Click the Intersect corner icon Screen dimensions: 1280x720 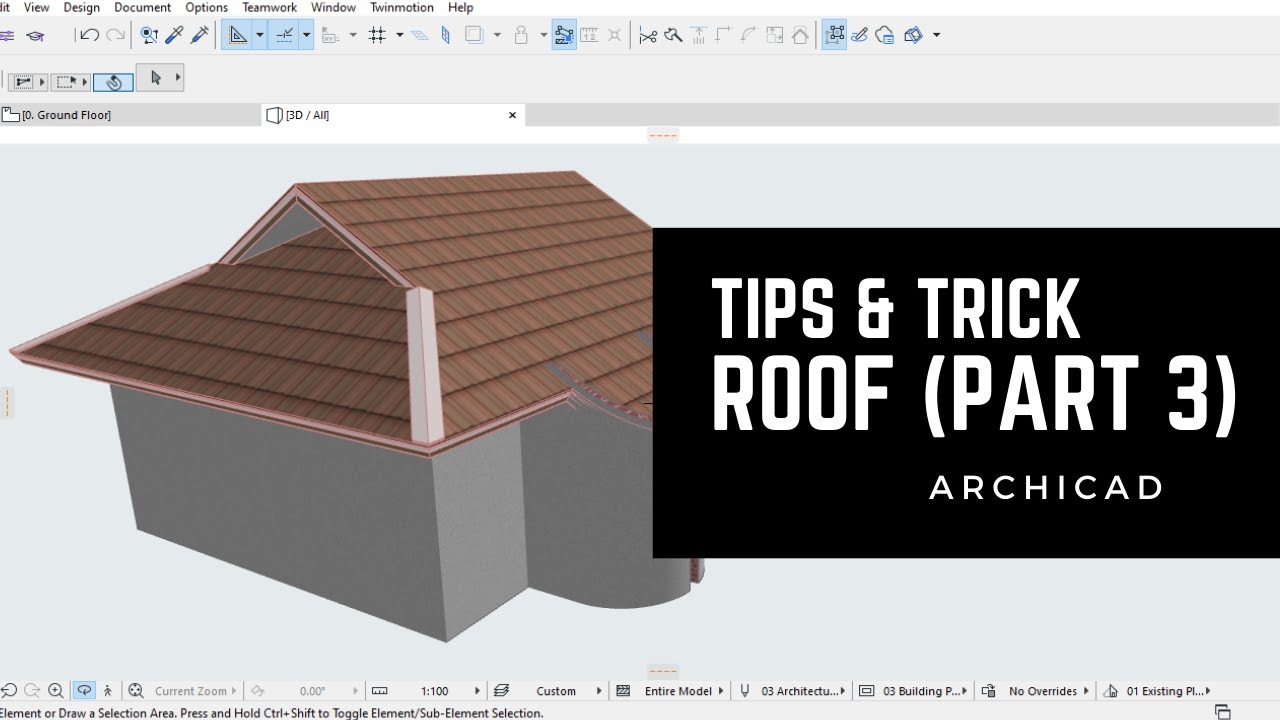[x=723, y=35]
